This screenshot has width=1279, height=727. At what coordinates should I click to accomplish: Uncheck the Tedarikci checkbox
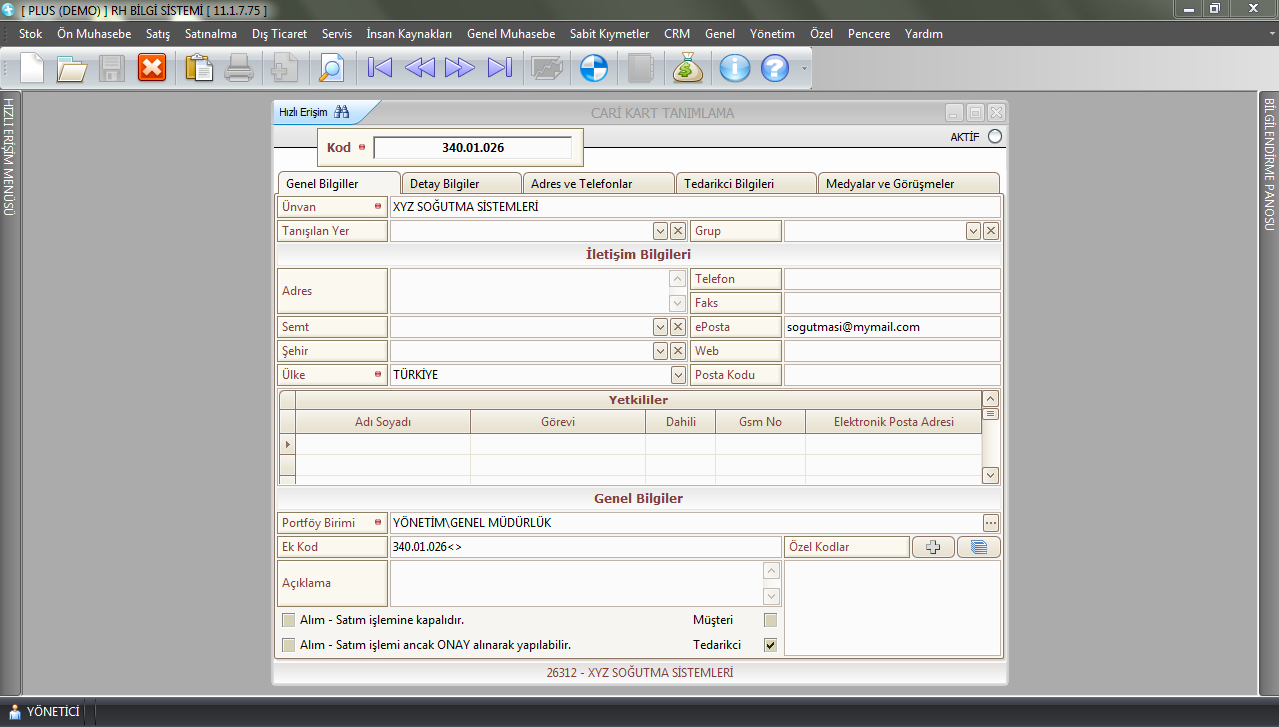point(770,645)
